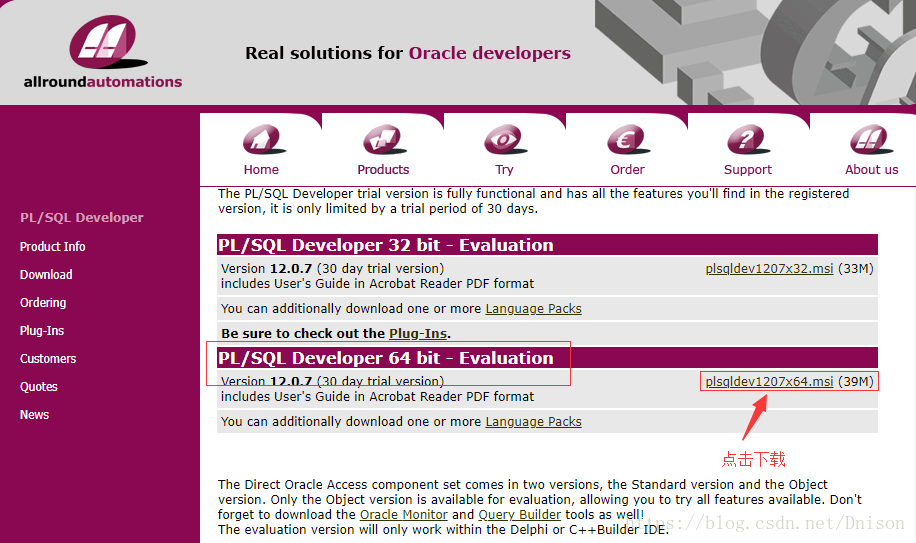Click the Try eye icon
916x543 pixels.
pyautogui.click(x=505, y=140)
